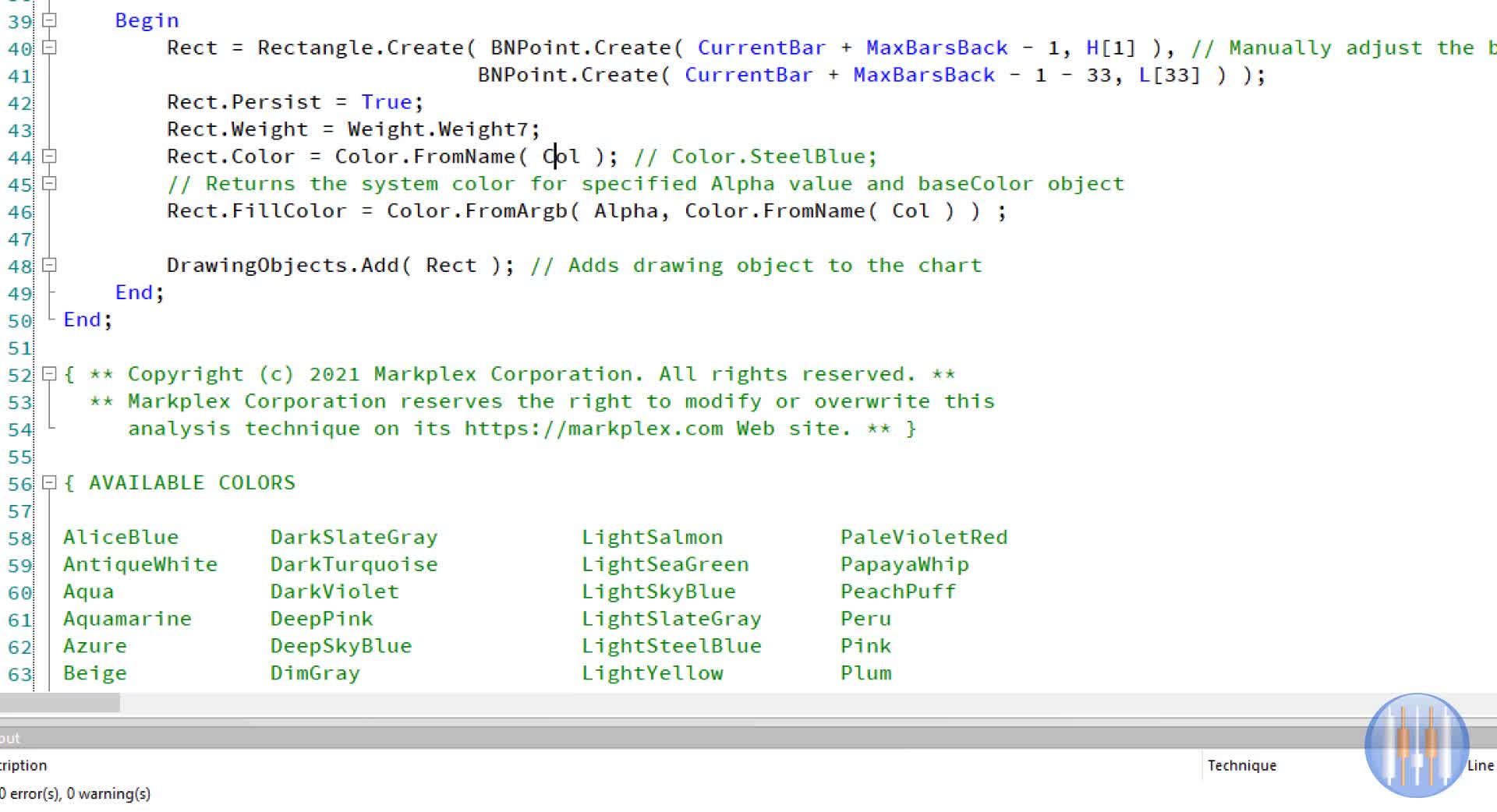Screen dimensions: 1497x812
Task: Sort by the Technique column header
Action: point(1241,765)
